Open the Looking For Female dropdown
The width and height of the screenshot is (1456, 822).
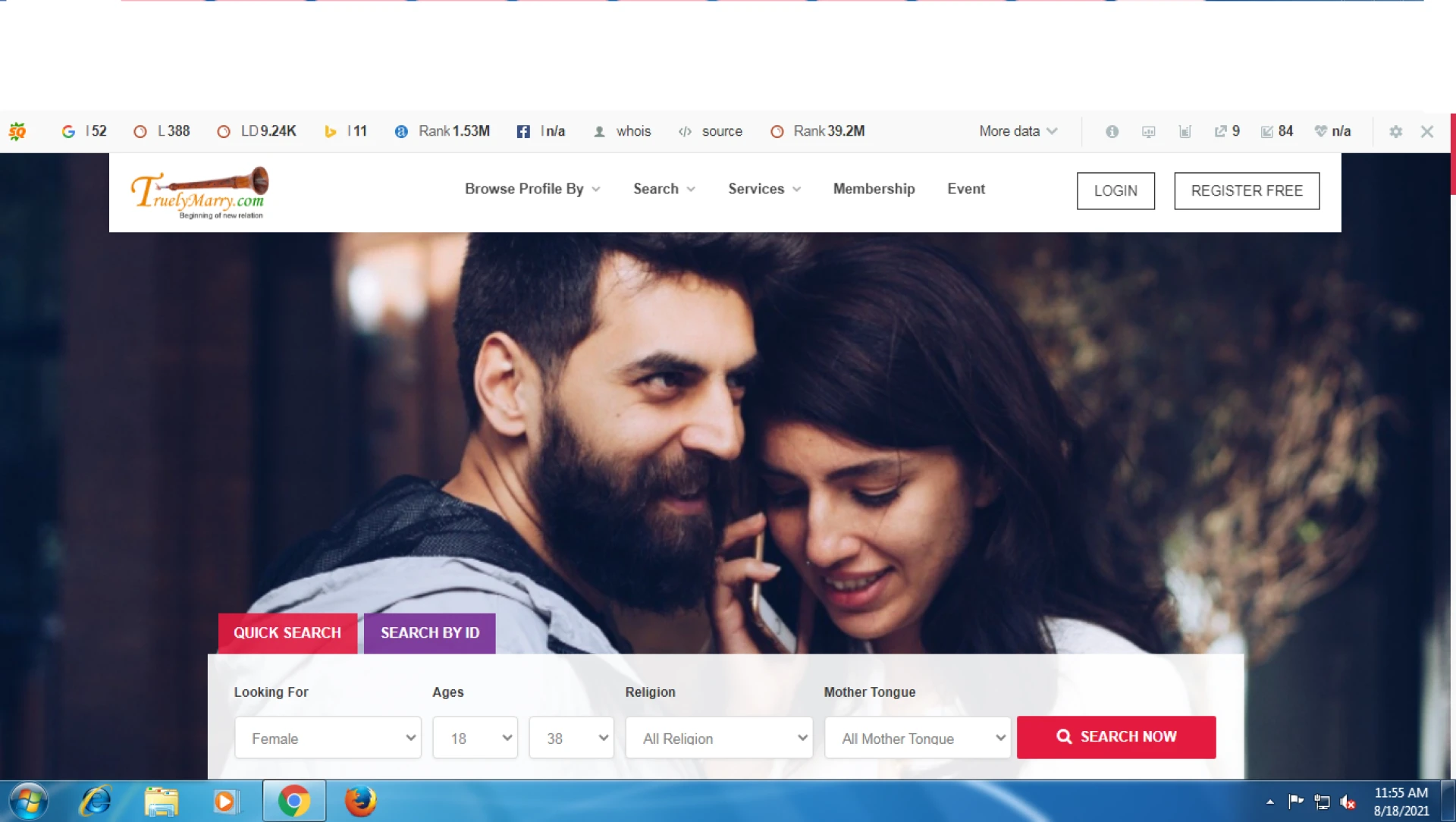pos(328,738)
